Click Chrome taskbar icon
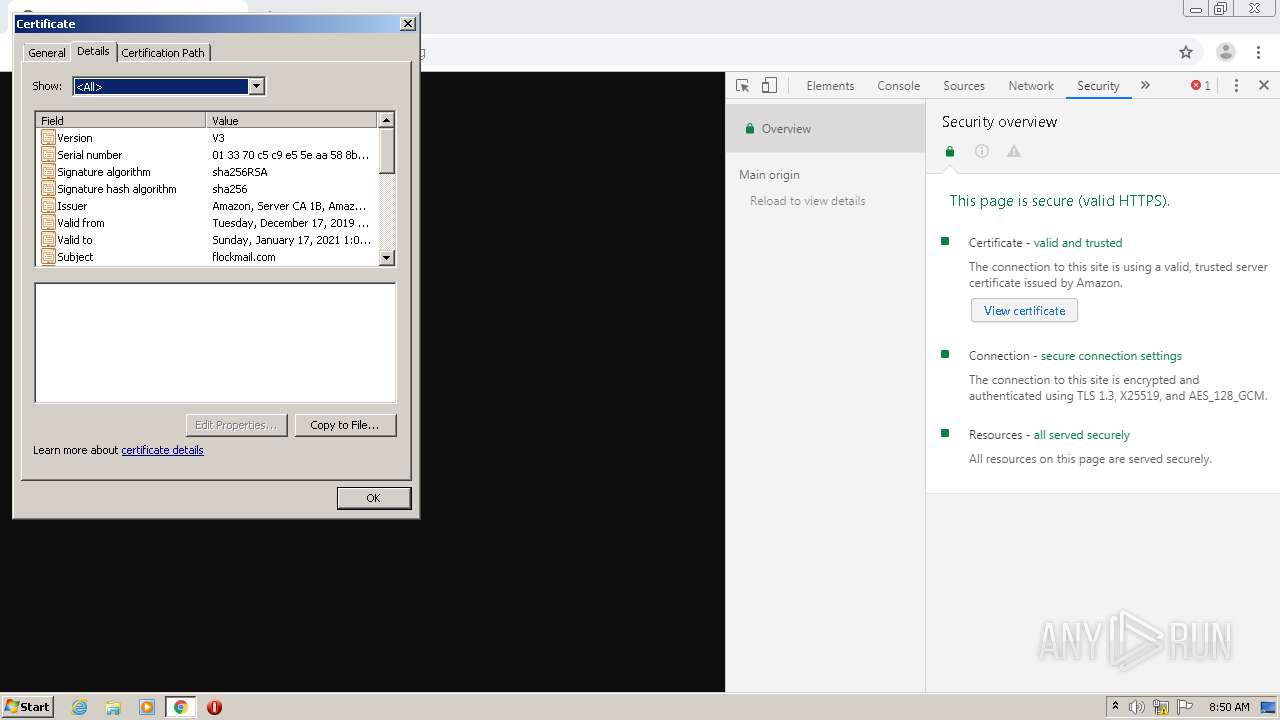Screen dimensions: 1280x720 (180, 707)
